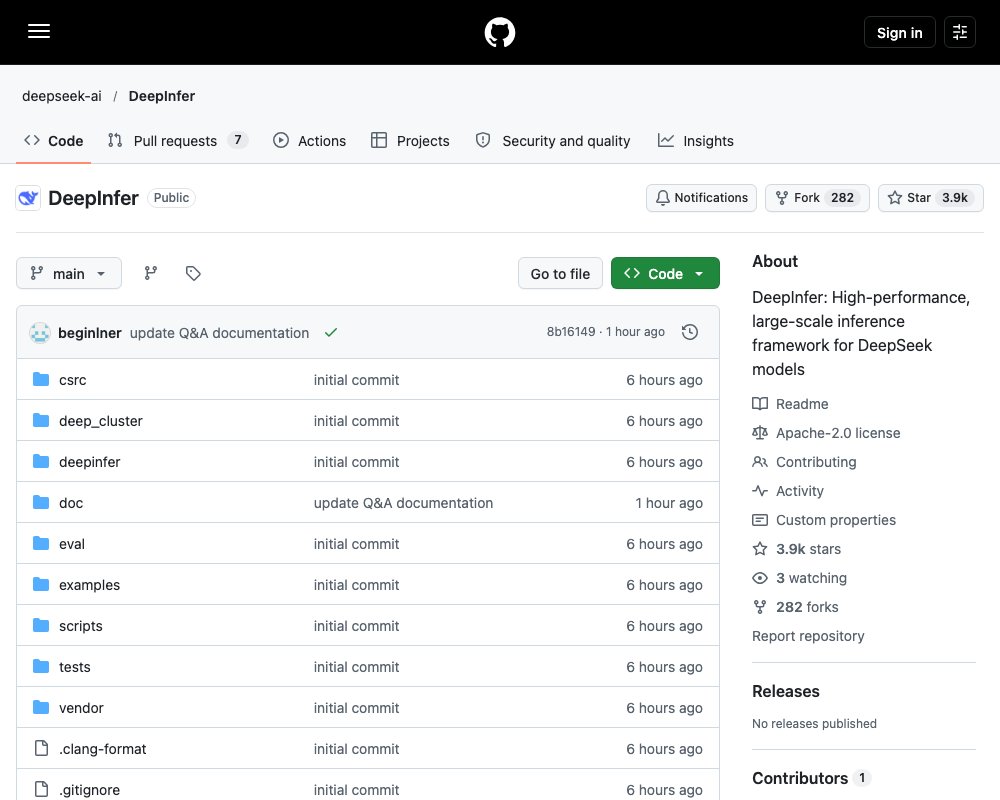
Task: Open the hamburger navigation menu
Action: [39, 31]
